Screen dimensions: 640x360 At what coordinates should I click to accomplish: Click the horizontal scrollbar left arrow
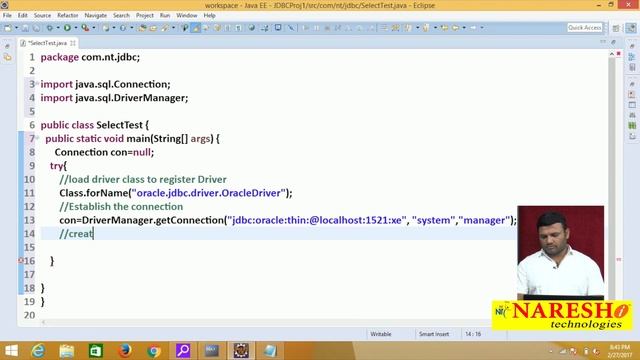point(44,322)
